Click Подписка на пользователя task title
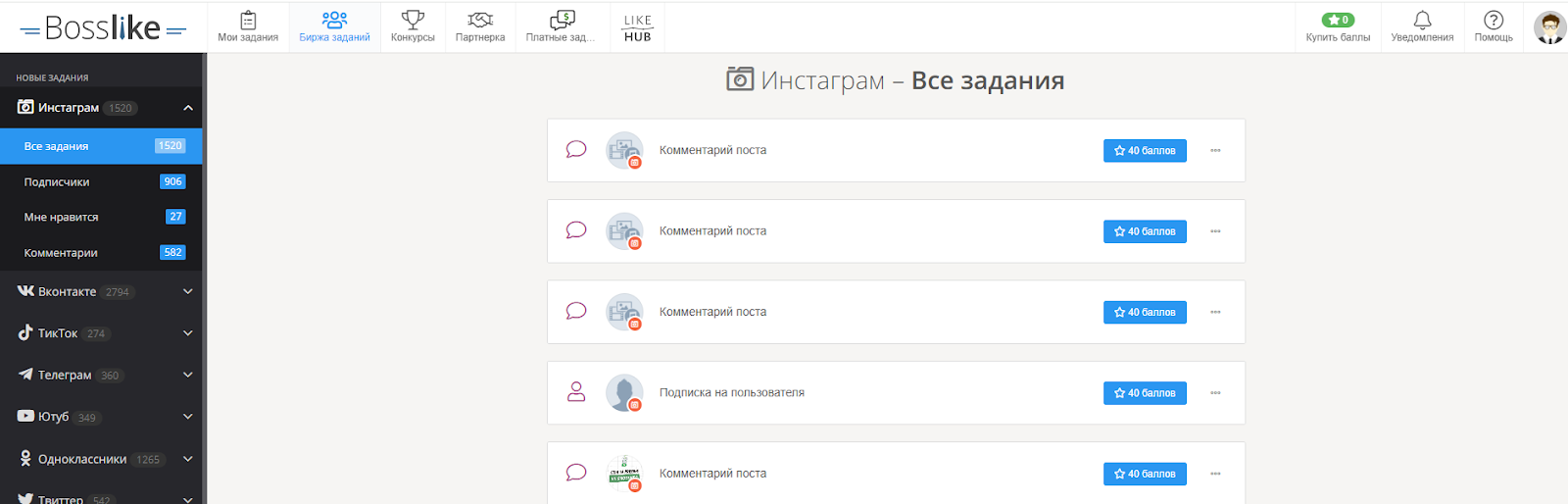Screen dimensions: 1568x504 [x=732, y=392]
